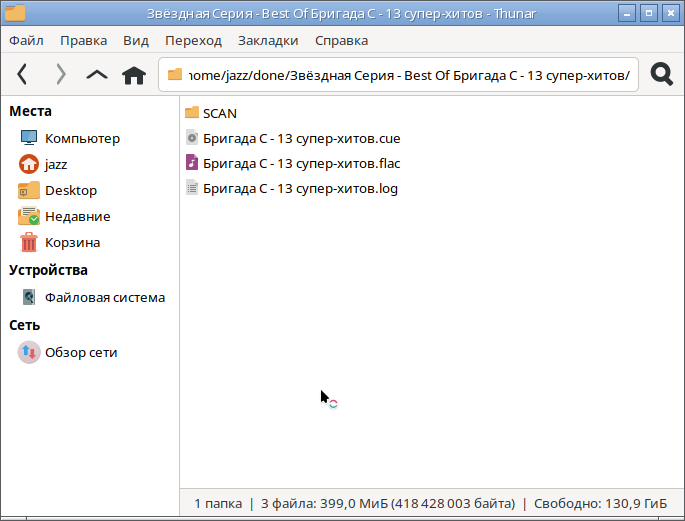This screenshot has width=685, height=521.
Task: Open the Переход menu
Action: coord(194,41)
